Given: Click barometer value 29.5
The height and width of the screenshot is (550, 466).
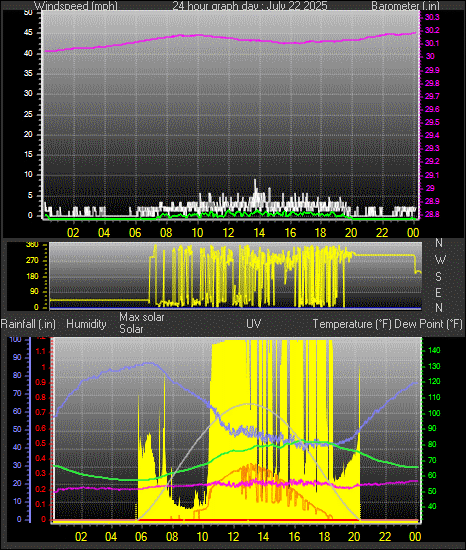Looking at the screenshot, I should pos(432,122).
